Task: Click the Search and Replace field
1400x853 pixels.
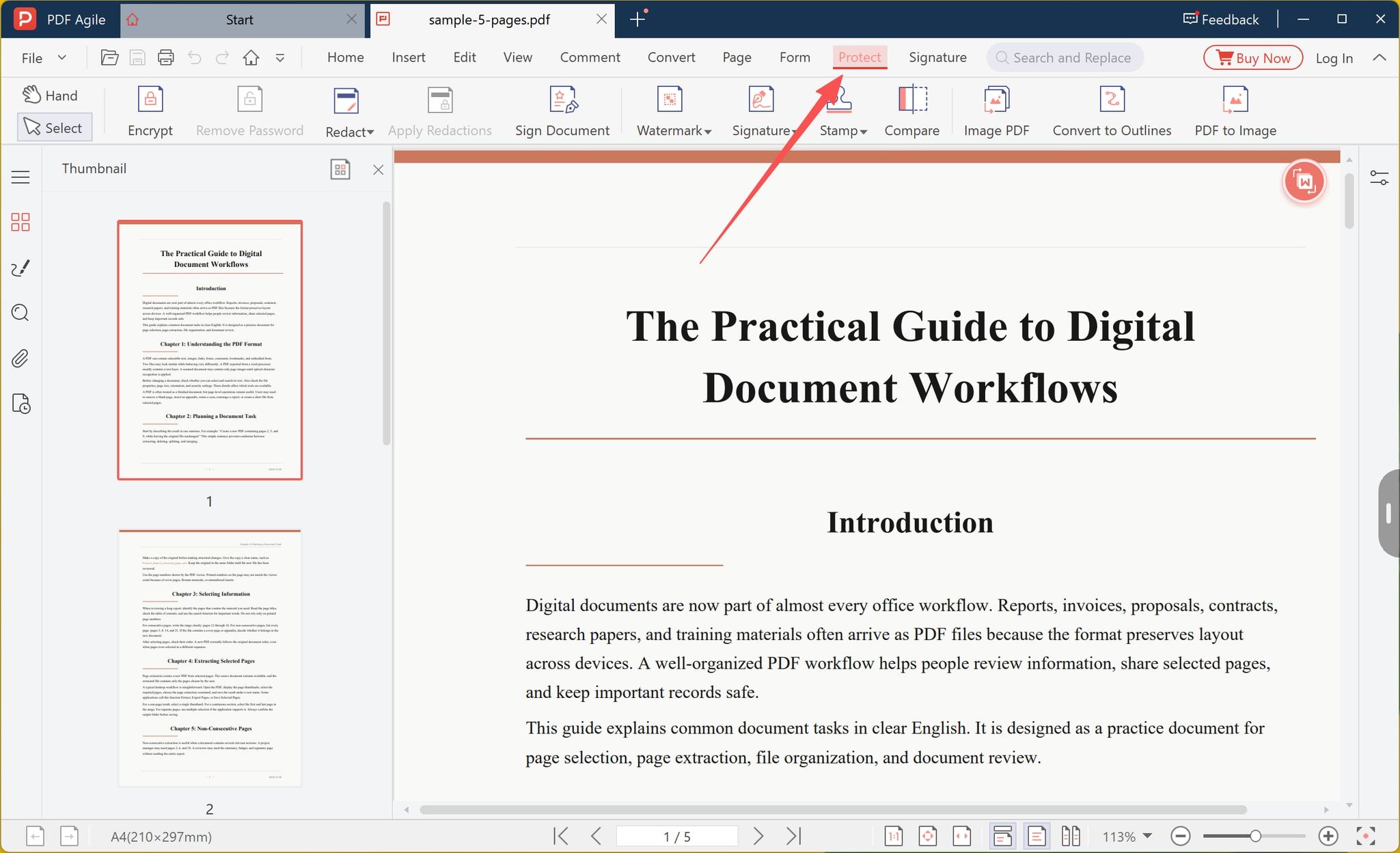Action: [x=1065, y=57]
